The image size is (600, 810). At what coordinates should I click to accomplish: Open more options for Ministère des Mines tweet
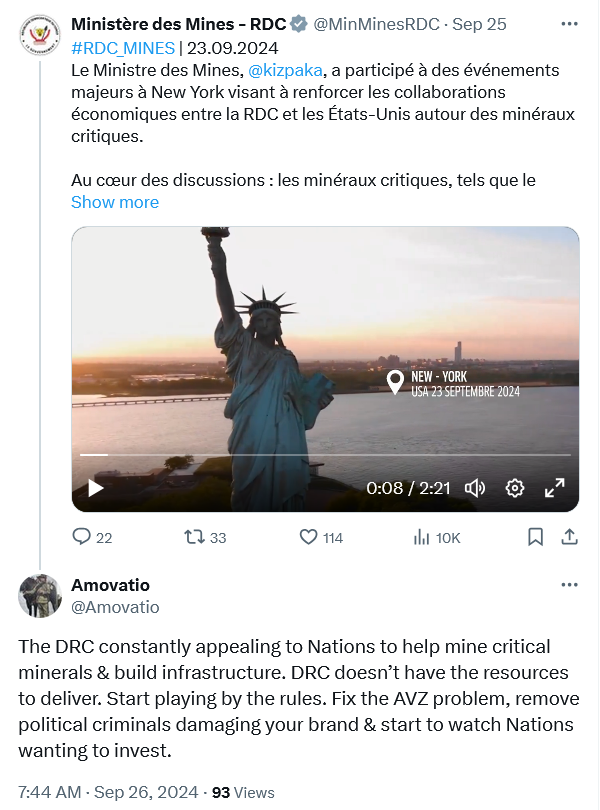point(569,23)
